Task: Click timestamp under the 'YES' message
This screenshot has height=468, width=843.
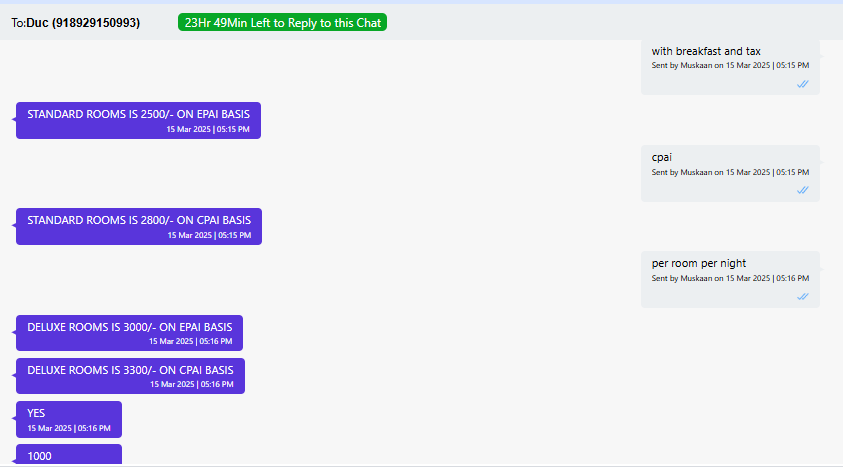Action: click(x=69, y=428)
